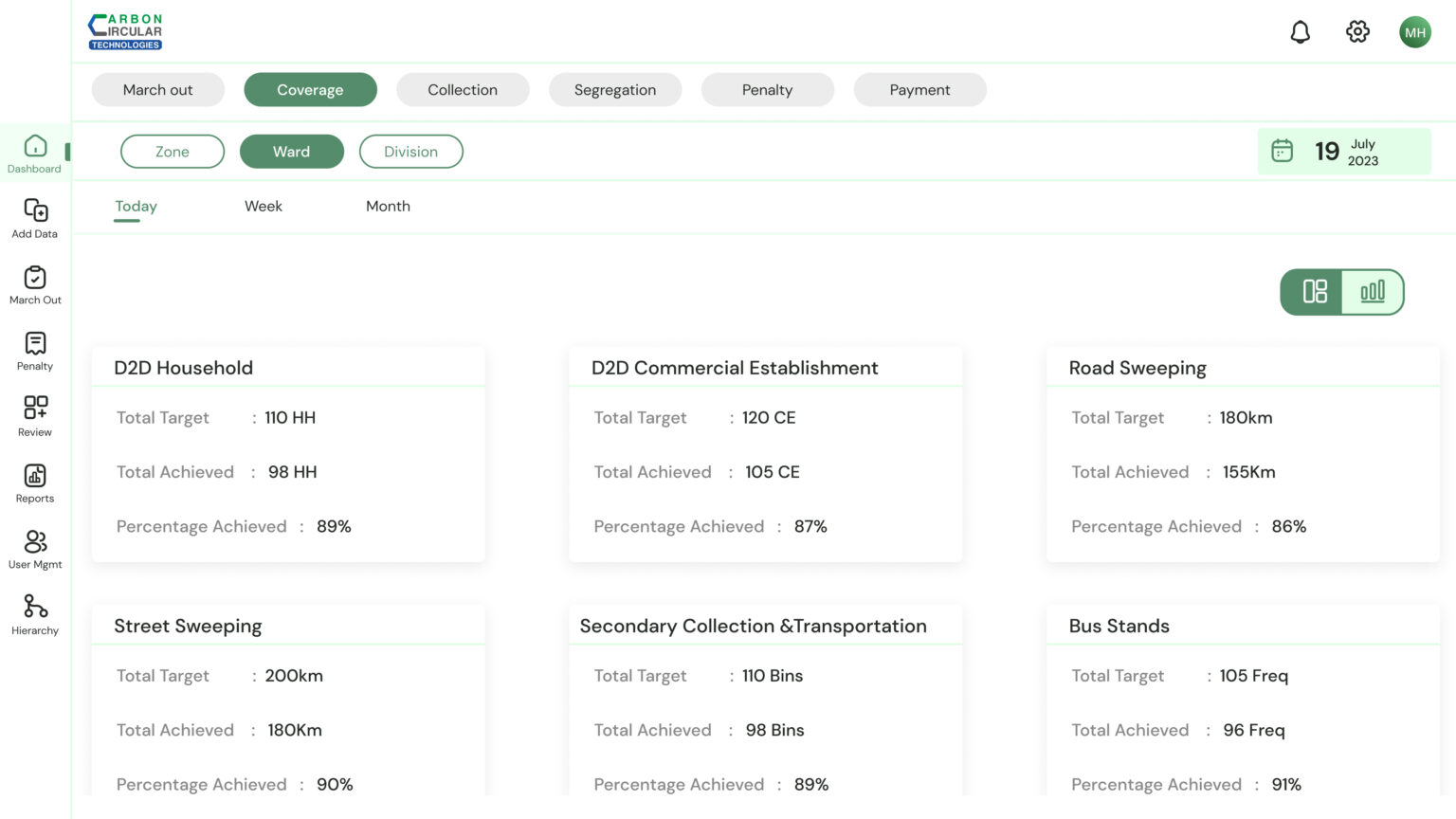Open the Segregation section
Viewport: 1456px width, 819px height.
tap(614, 90)
